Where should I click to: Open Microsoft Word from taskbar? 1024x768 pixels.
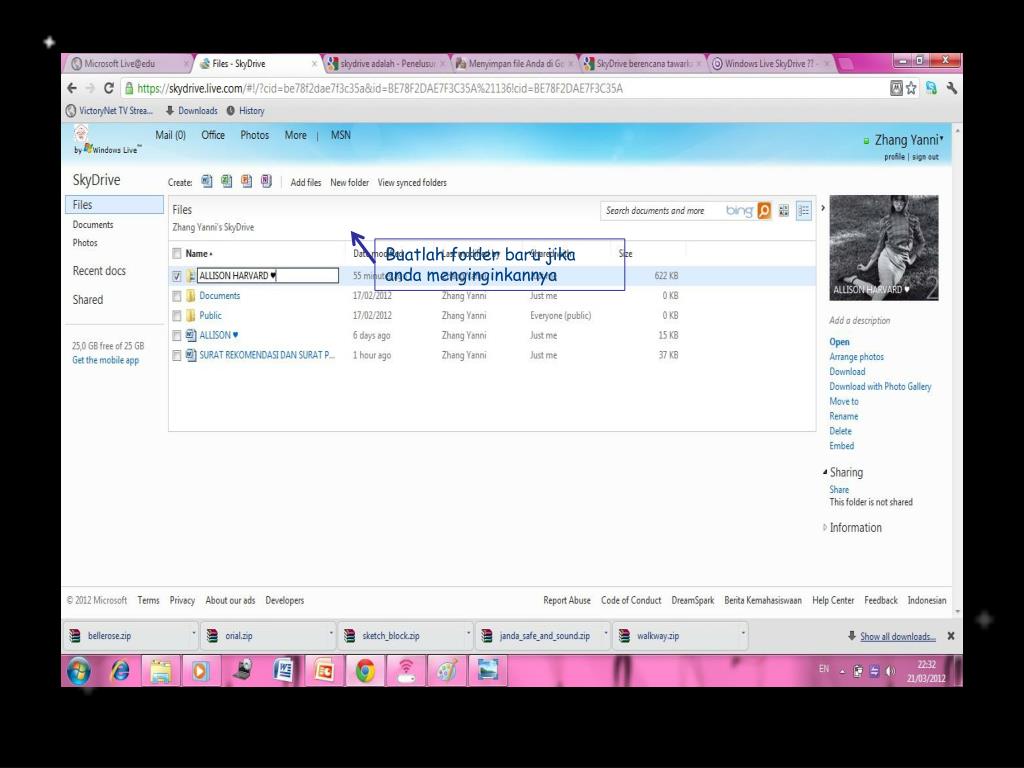tap(283, 671)
